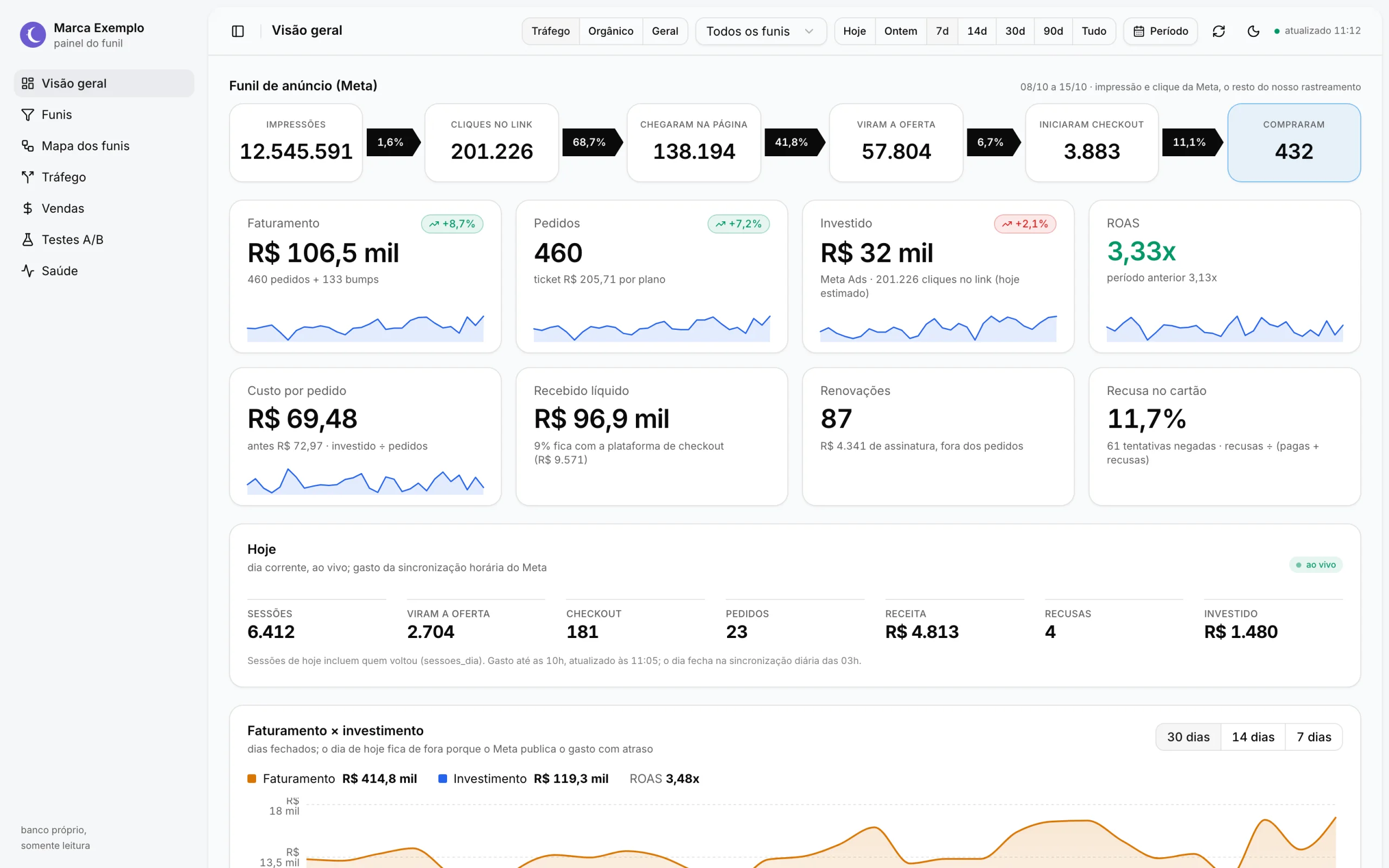Open the Funis page via funnel icon

point(28,115)
